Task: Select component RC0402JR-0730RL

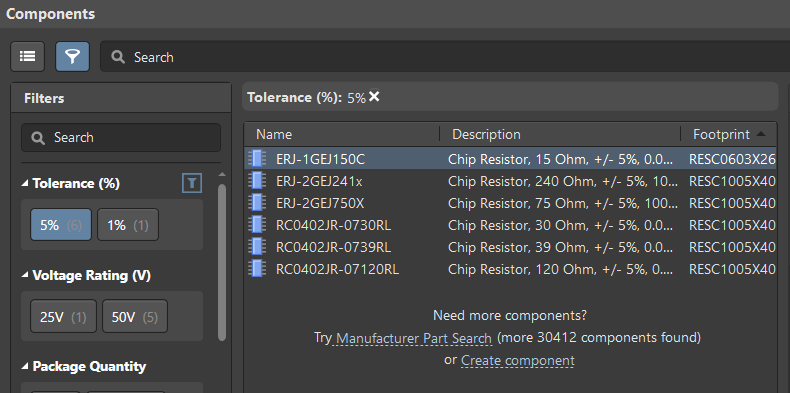Action: point(333,225)
